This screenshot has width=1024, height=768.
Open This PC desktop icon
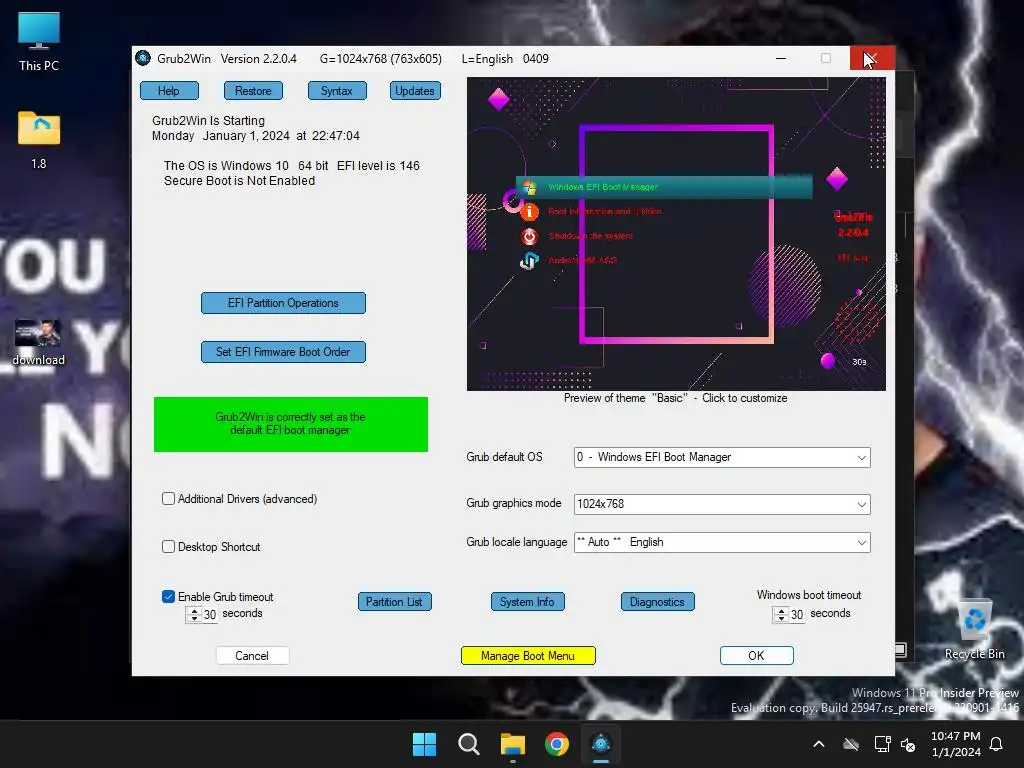coord(39,41)
